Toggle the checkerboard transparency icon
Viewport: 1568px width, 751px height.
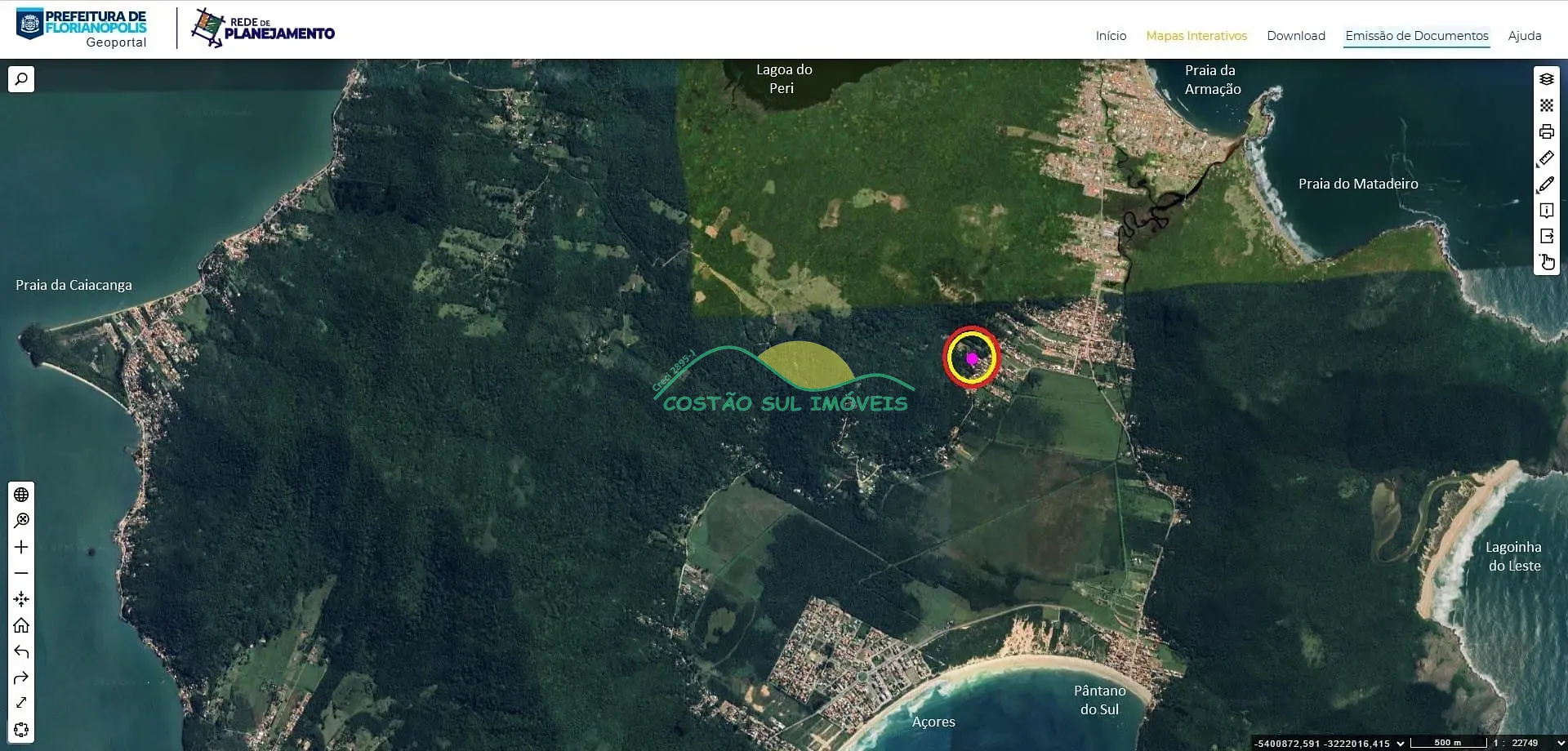[x=1546, y=105]
